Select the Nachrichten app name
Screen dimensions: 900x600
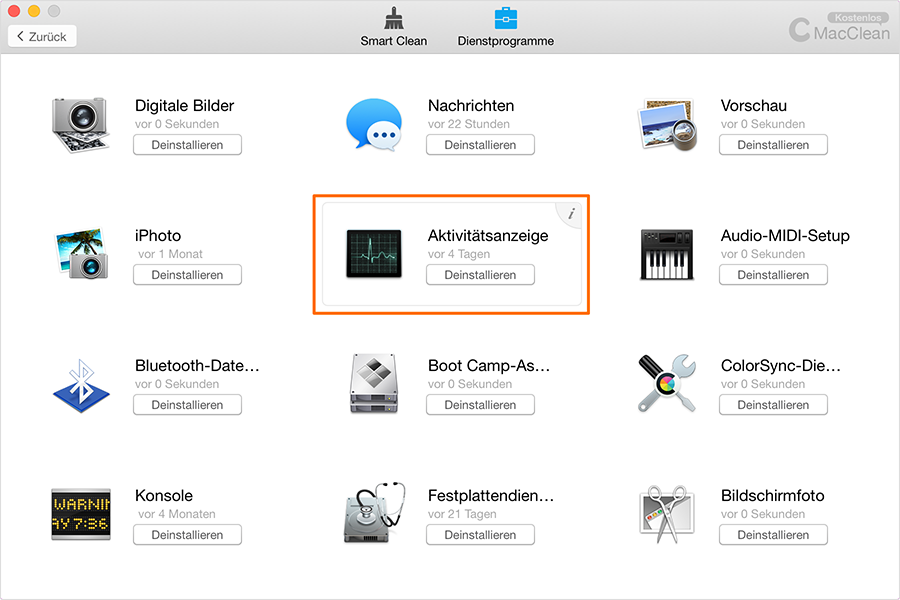click(471, 106)
